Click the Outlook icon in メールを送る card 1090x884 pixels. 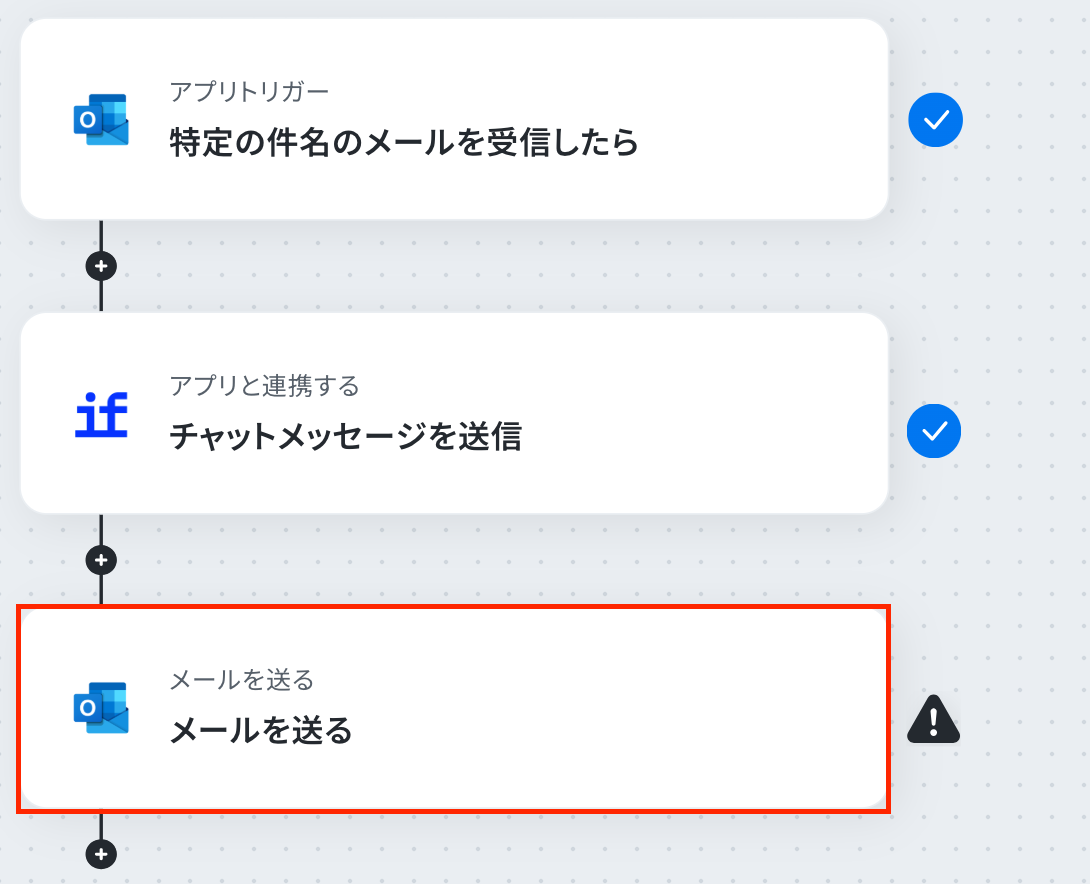coord(101,708)
